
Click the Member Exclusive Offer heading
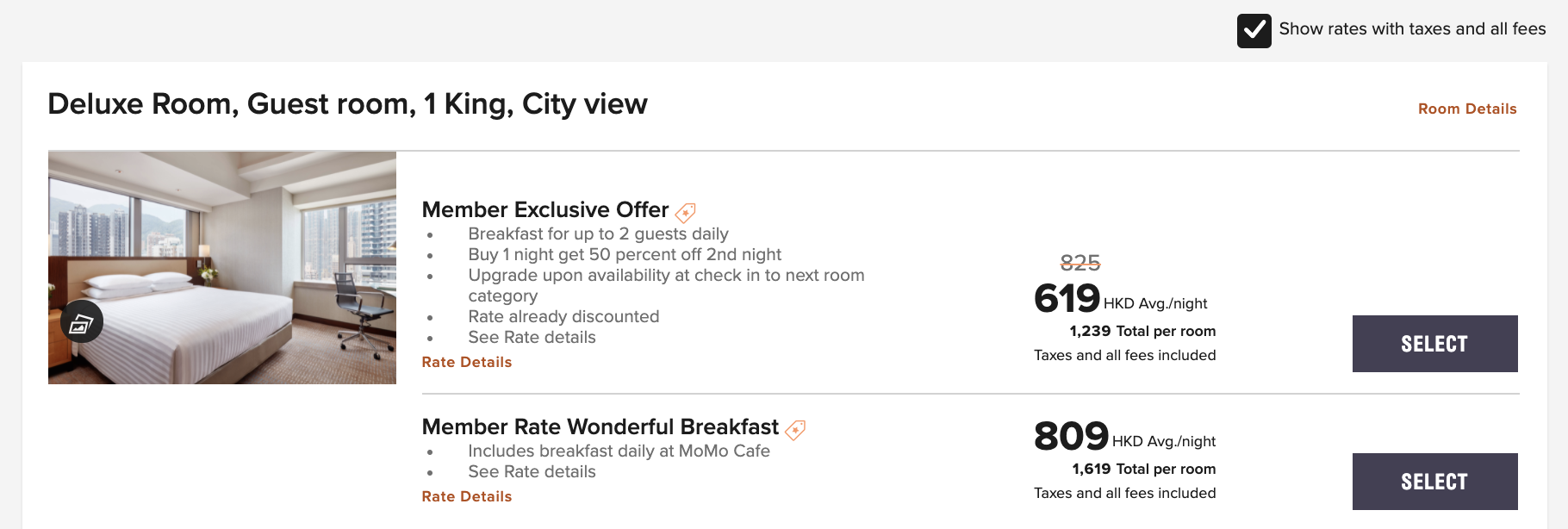[x=545, y=210]
